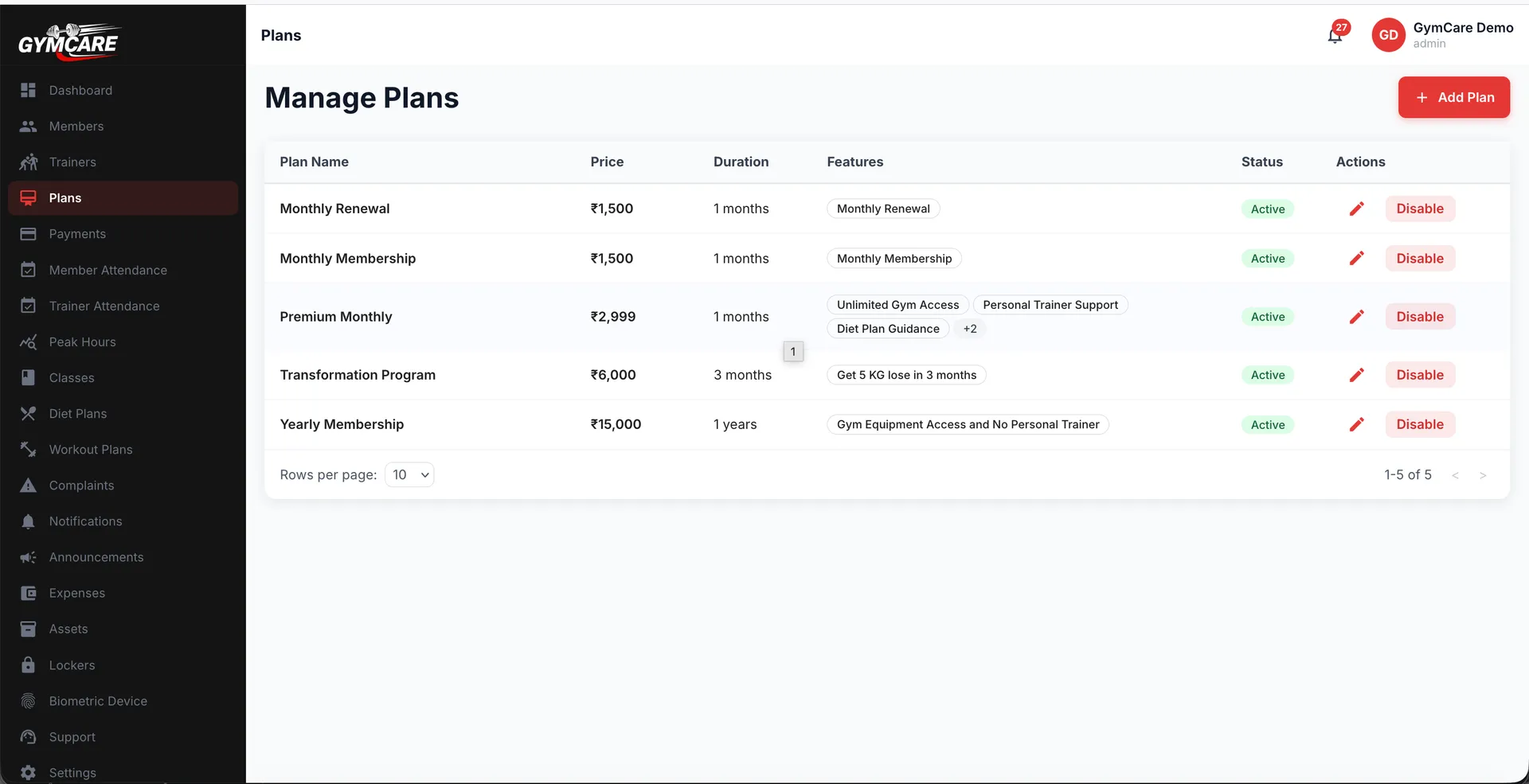Viewport: 1529px width, 784px height.
Task: Open the Dashboard sidebar icon
Action: point(29,90)
